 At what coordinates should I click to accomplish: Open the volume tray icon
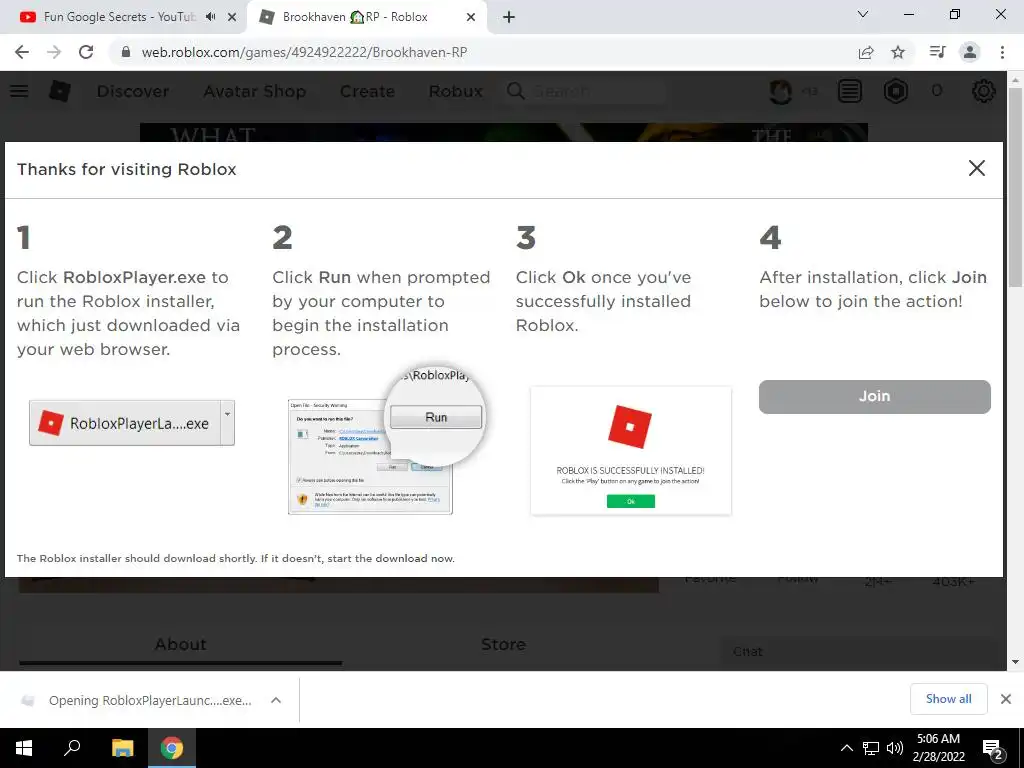895,748
